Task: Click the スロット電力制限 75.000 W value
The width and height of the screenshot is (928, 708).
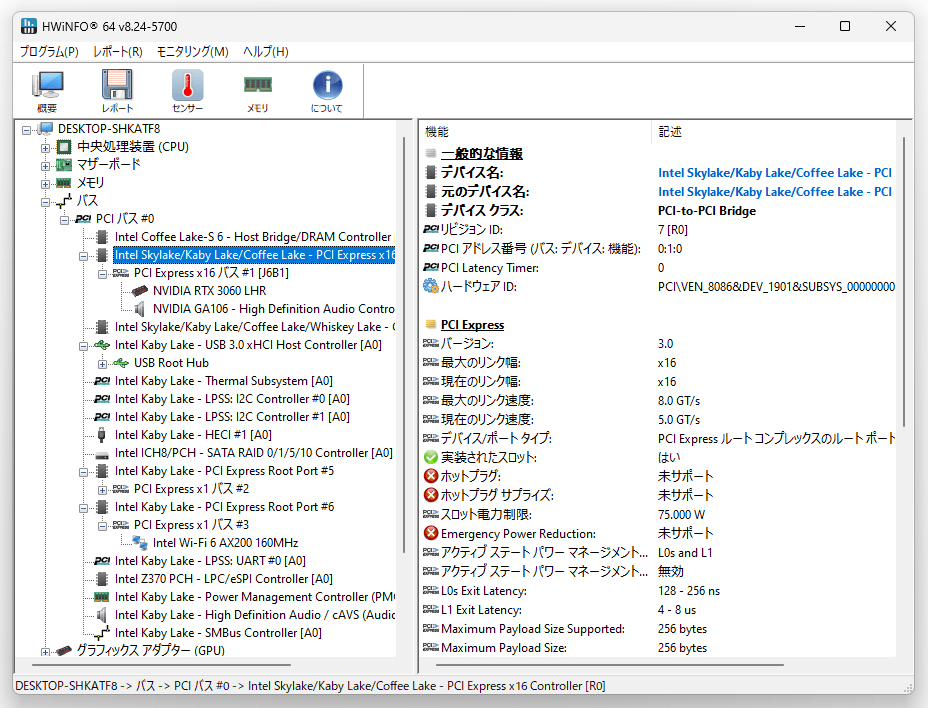Action: coord(681,514)
